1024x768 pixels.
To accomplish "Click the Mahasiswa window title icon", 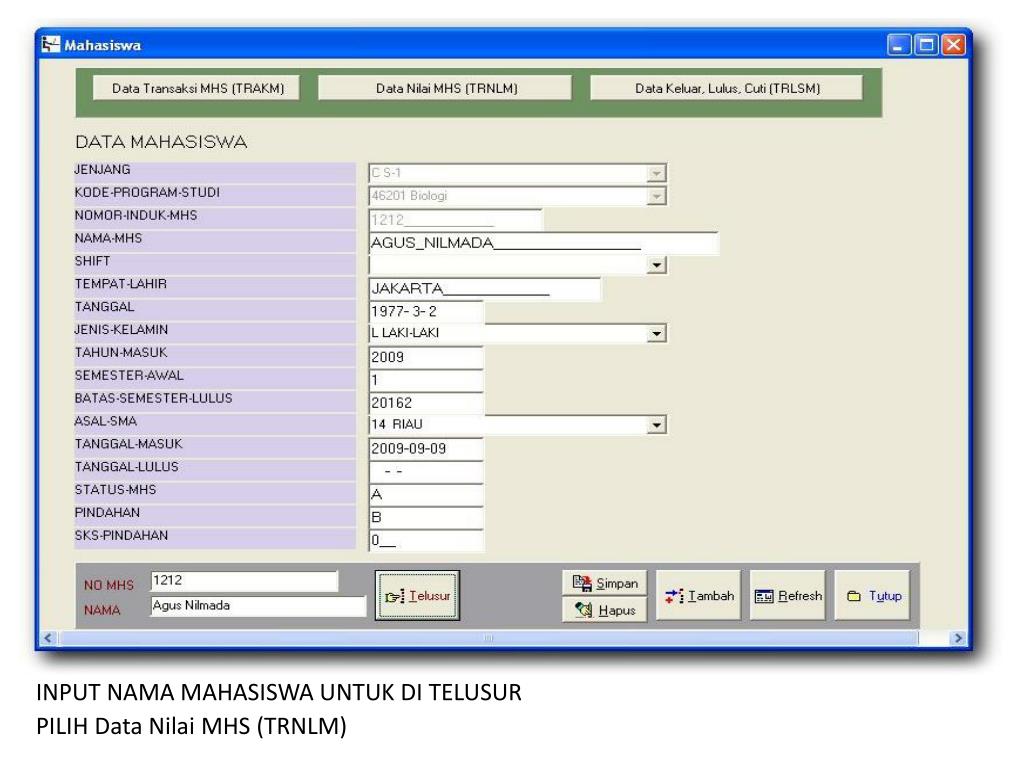I will (50, 44).
